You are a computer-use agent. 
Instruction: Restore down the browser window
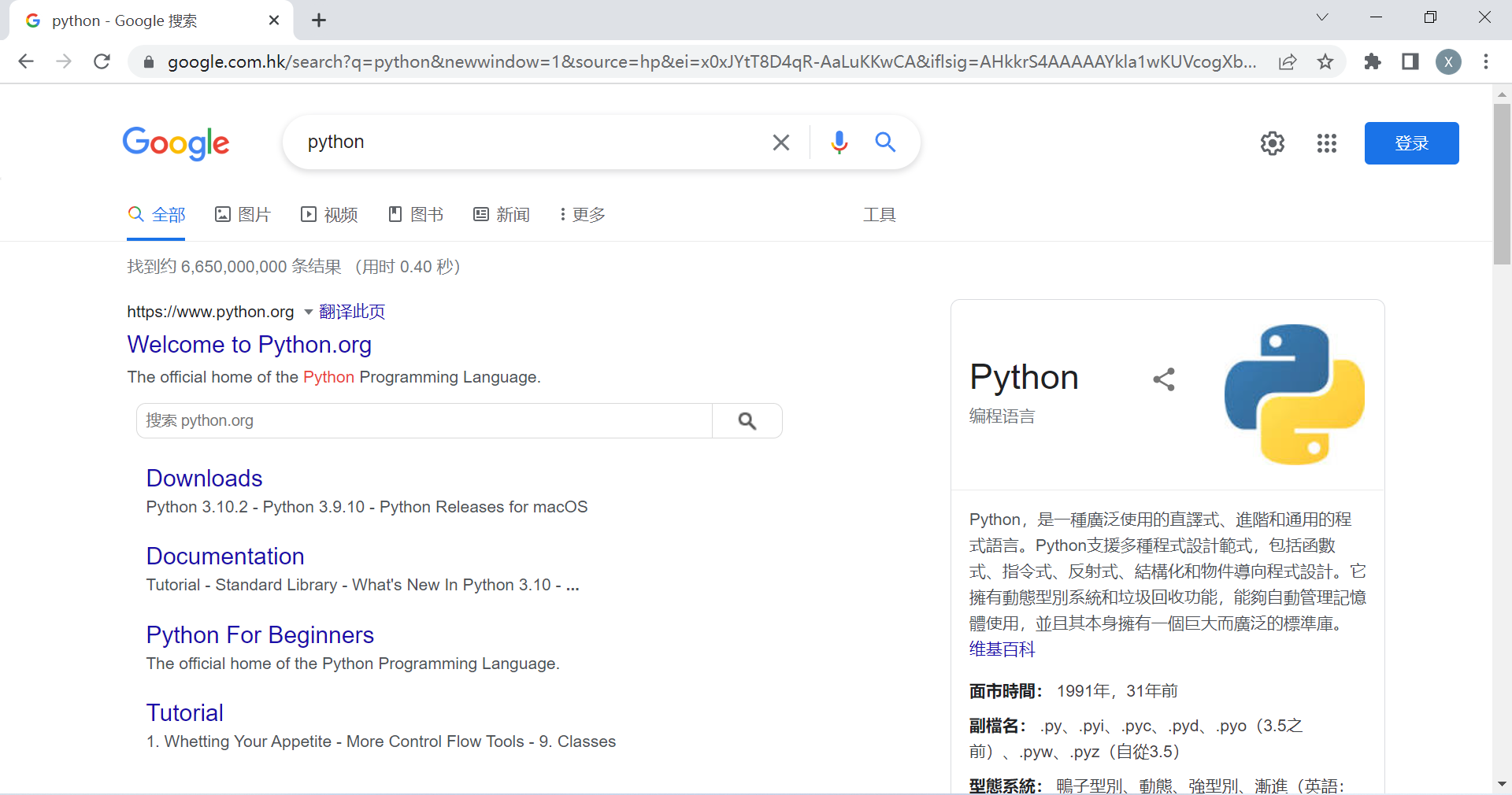tap(1430, 17)
